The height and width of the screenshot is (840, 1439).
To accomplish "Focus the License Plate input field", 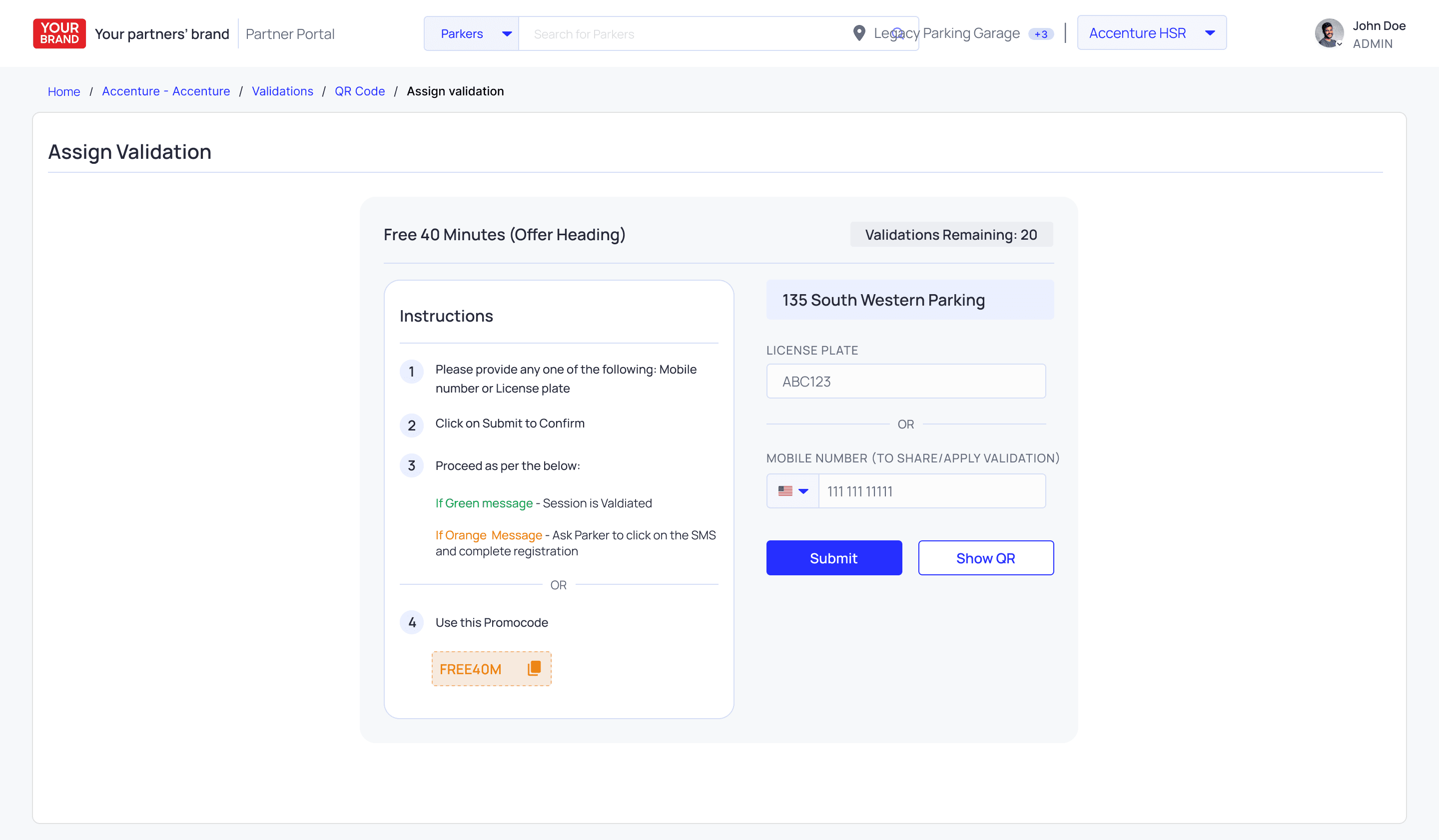I will 905,381.
